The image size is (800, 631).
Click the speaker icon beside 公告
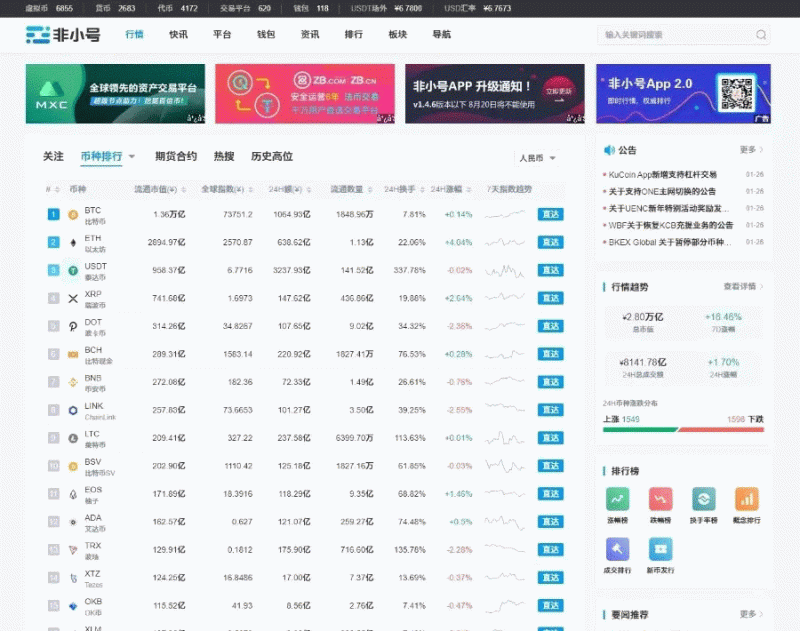tap(610, 149)
